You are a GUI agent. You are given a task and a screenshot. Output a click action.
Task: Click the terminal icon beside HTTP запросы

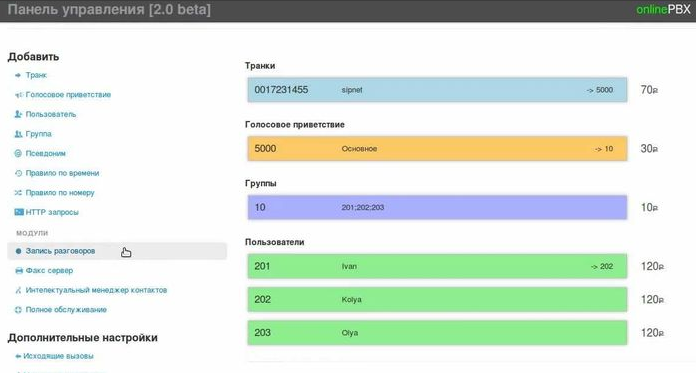19,212
